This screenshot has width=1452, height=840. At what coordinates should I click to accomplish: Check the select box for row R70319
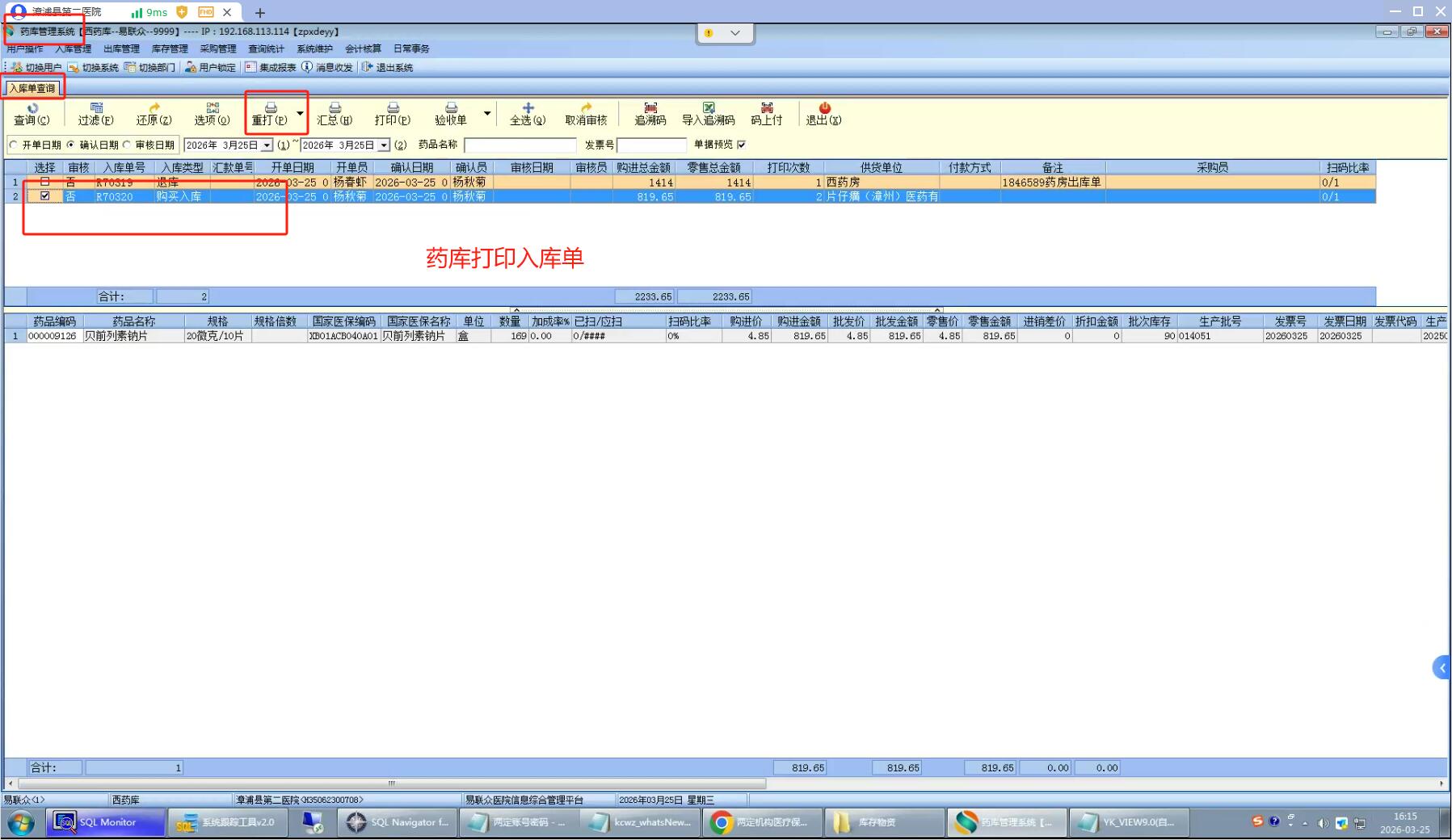tap(45, 182)
